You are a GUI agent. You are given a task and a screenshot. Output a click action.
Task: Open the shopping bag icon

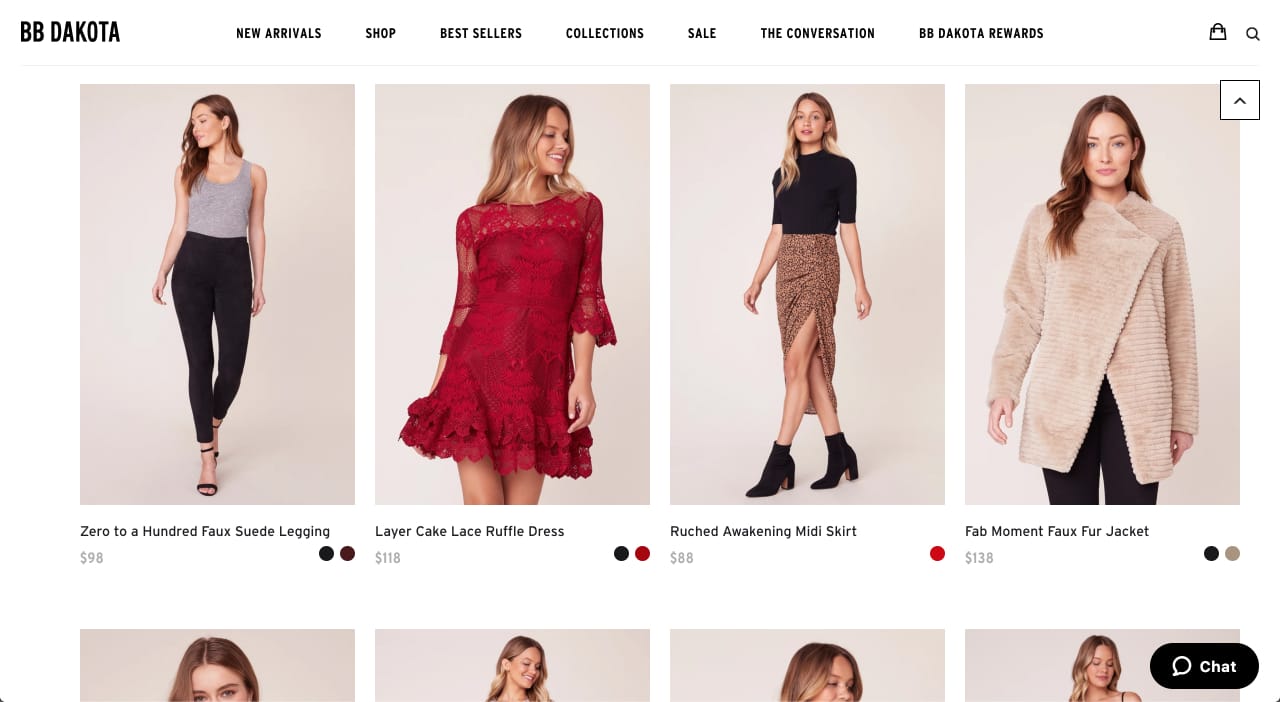click(x=1217, y=32)
